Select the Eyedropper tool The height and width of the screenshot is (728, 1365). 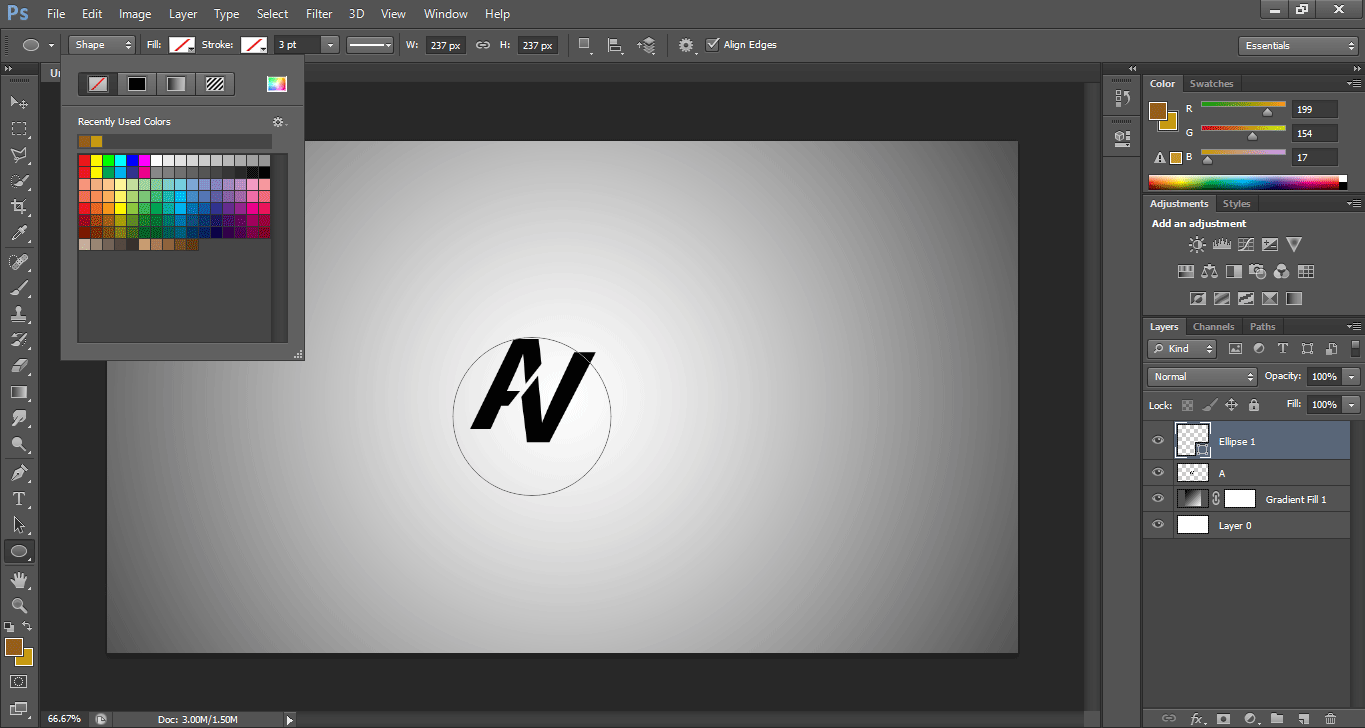point(19,234)
